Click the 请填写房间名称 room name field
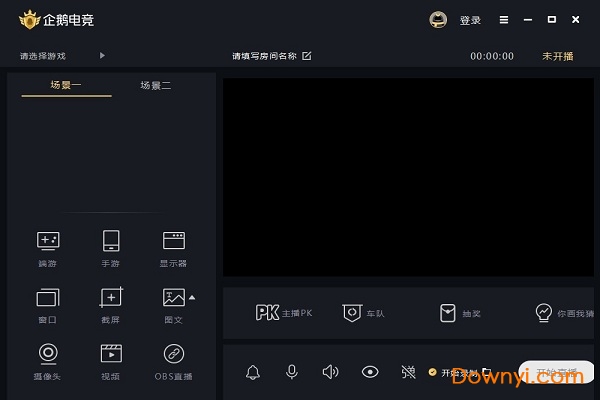Image resolution: width=600 pixels, height=400 pixels. (264, 56)
